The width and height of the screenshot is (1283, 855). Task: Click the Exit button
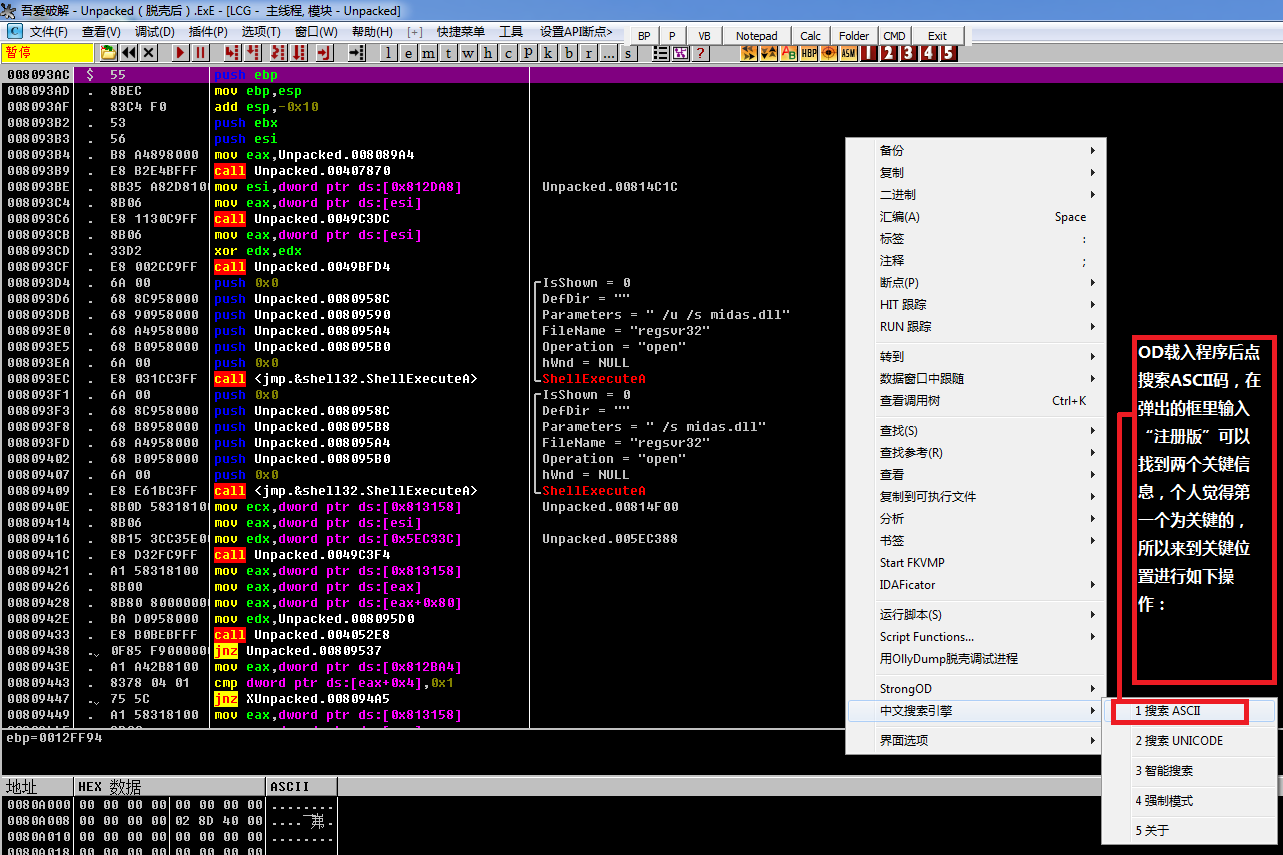coord(937,35)
